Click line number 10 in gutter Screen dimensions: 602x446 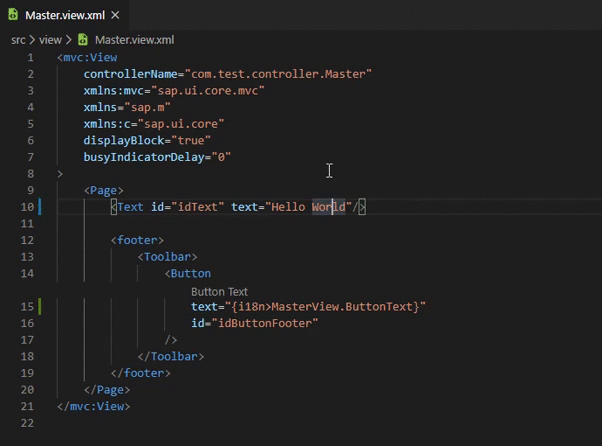coord(27,207)
